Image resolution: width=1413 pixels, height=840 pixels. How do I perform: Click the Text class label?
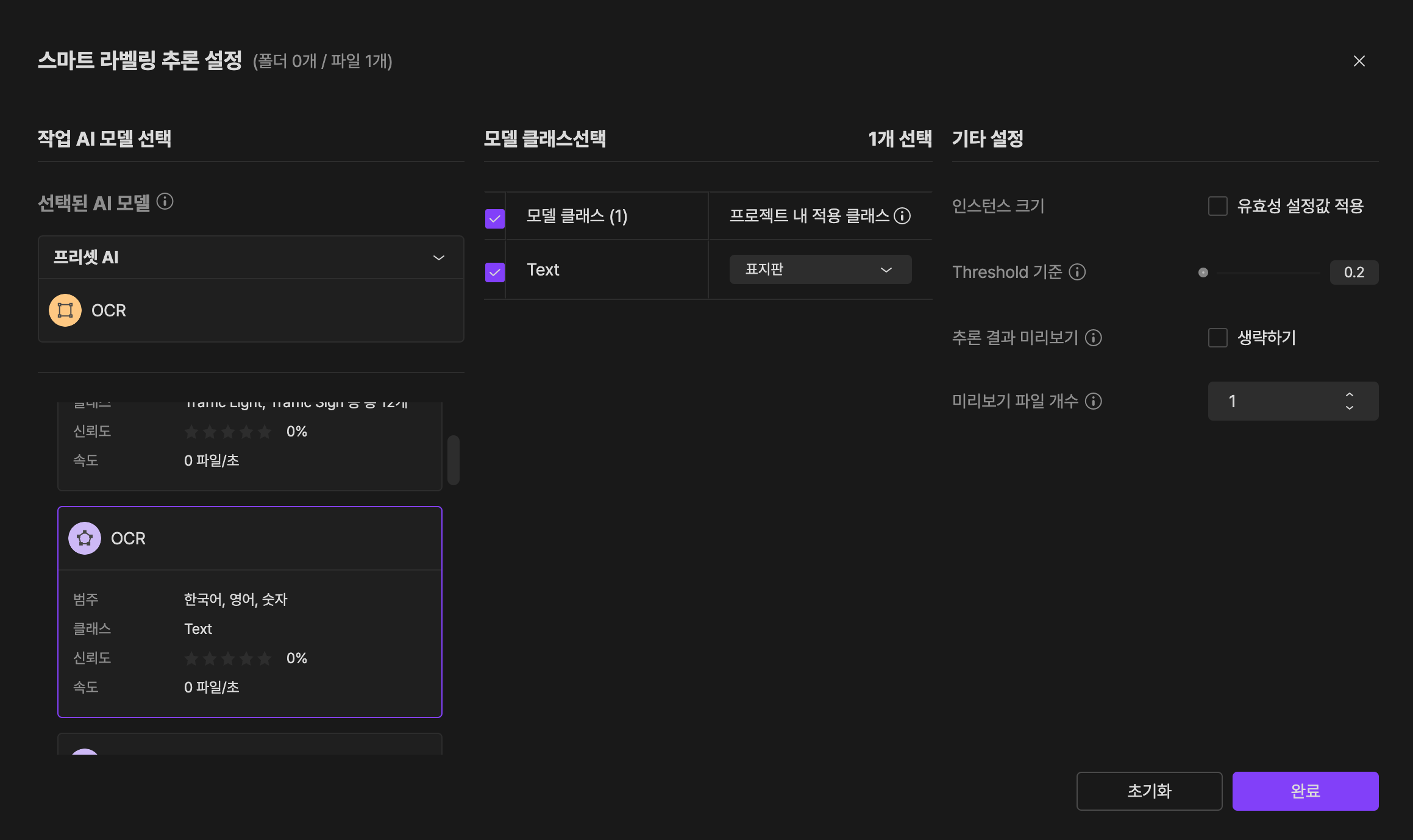coord(543,269)
